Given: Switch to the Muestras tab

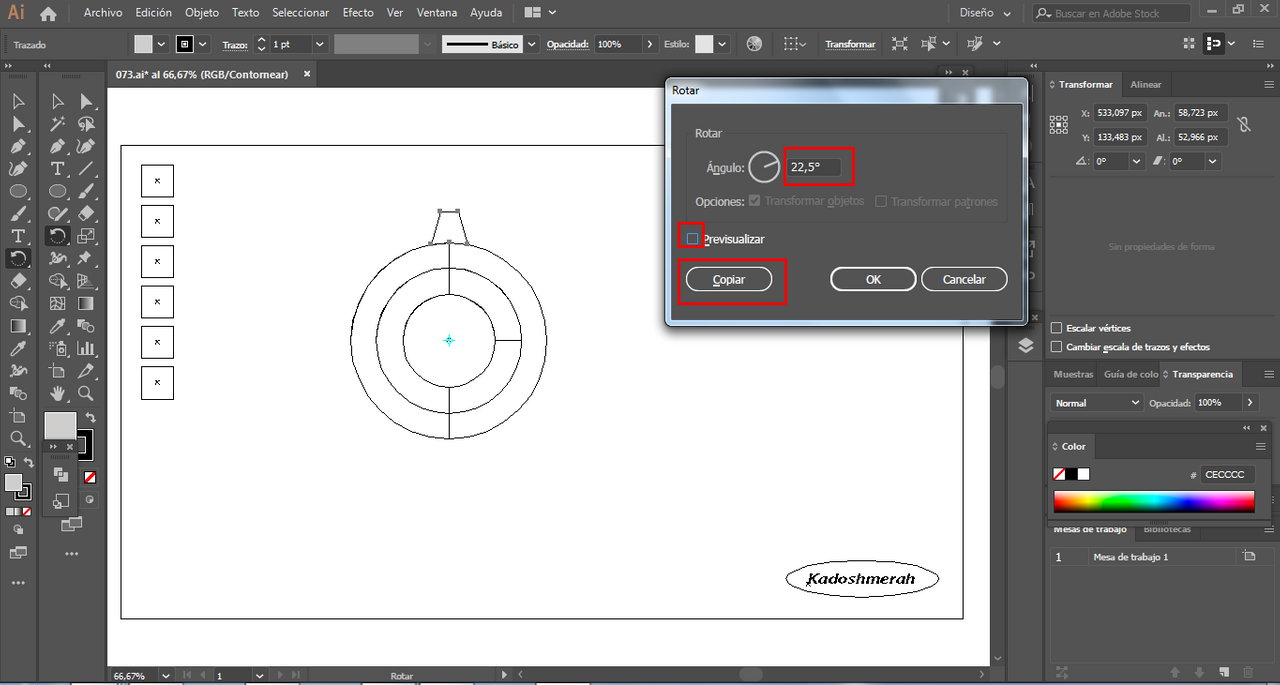Looking at the screenshot, I should [1074, 374].
